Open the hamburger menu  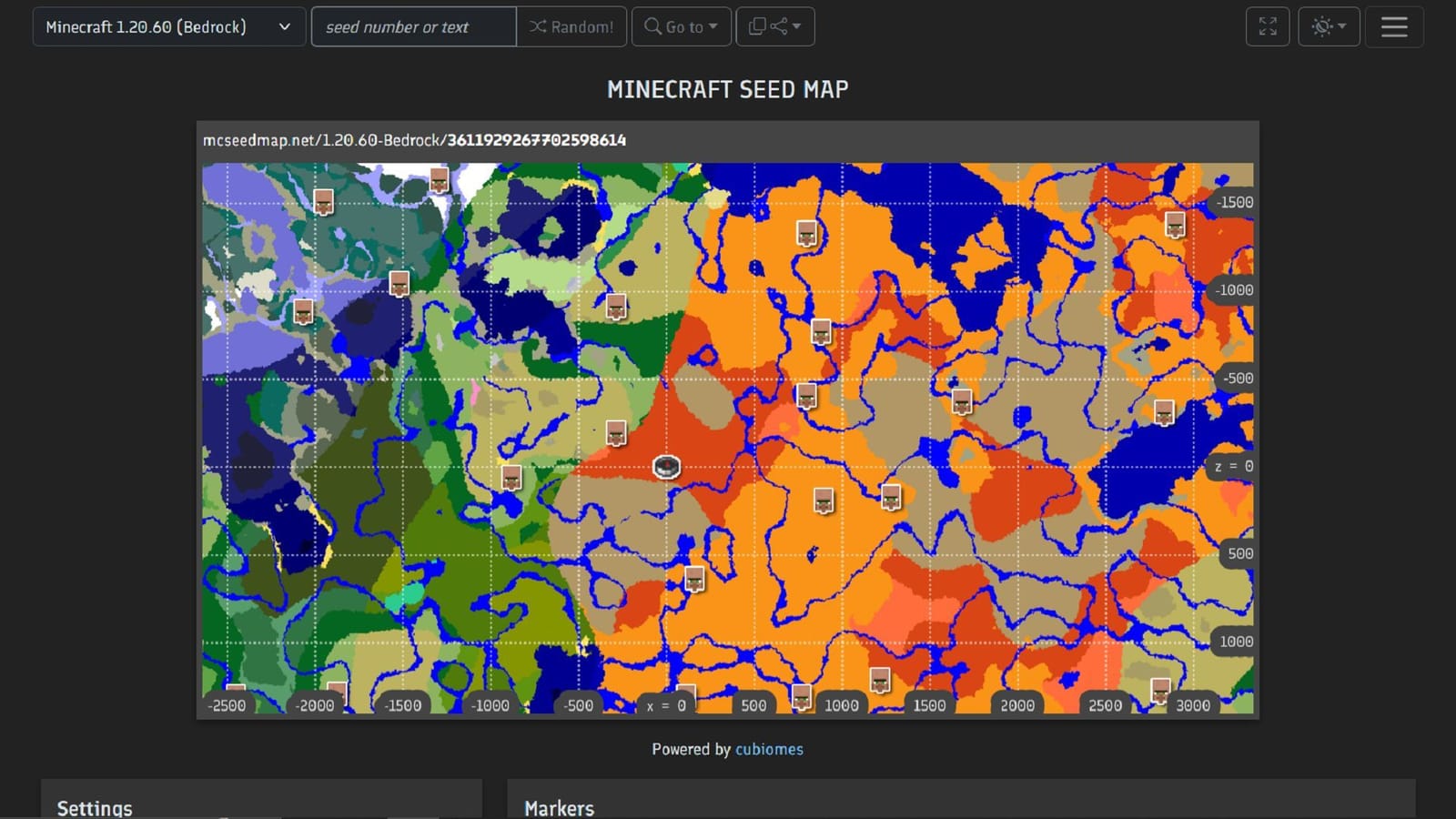tap(1393, 26)
